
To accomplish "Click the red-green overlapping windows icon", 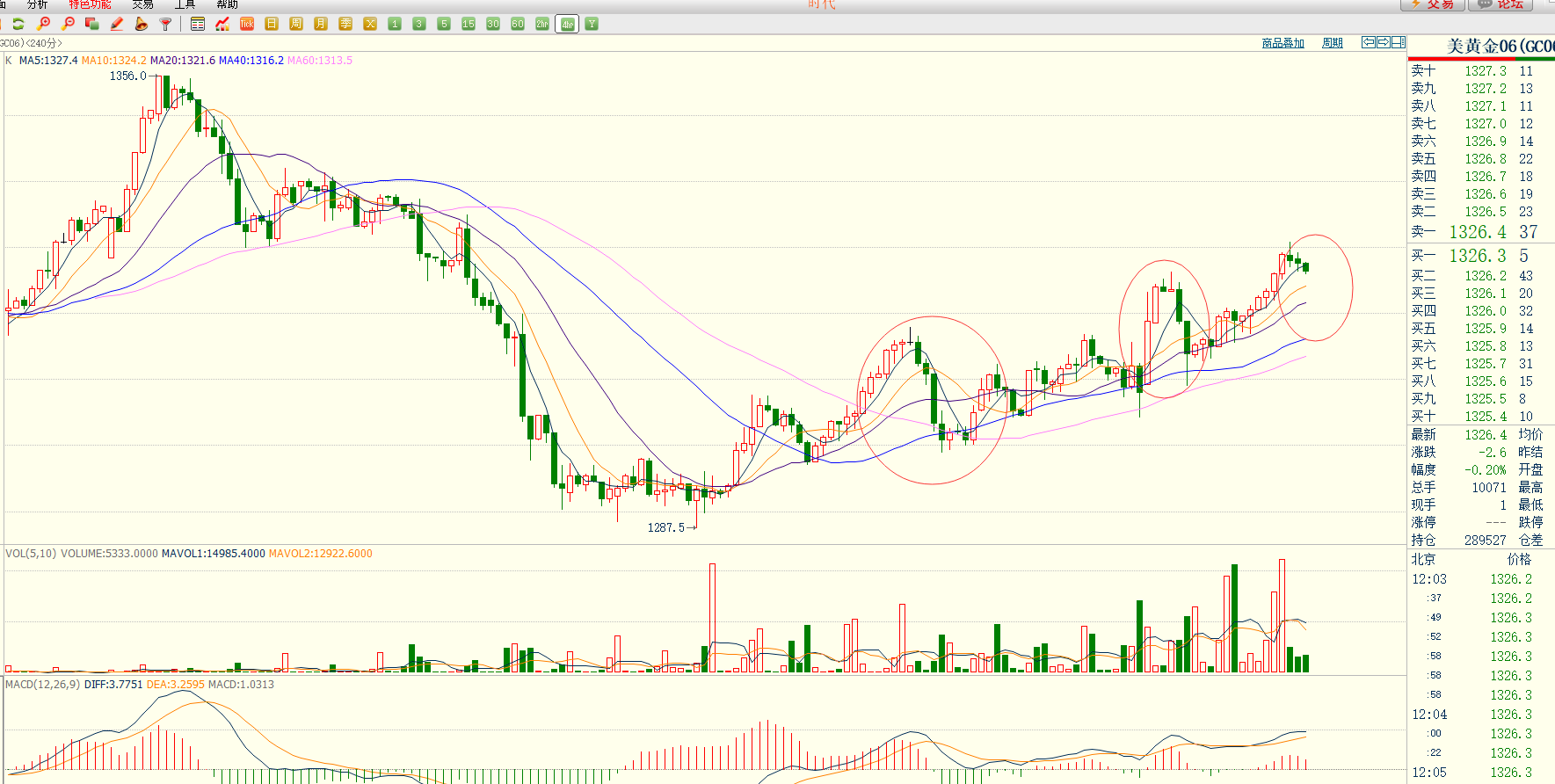I will (x=92, y=24).
